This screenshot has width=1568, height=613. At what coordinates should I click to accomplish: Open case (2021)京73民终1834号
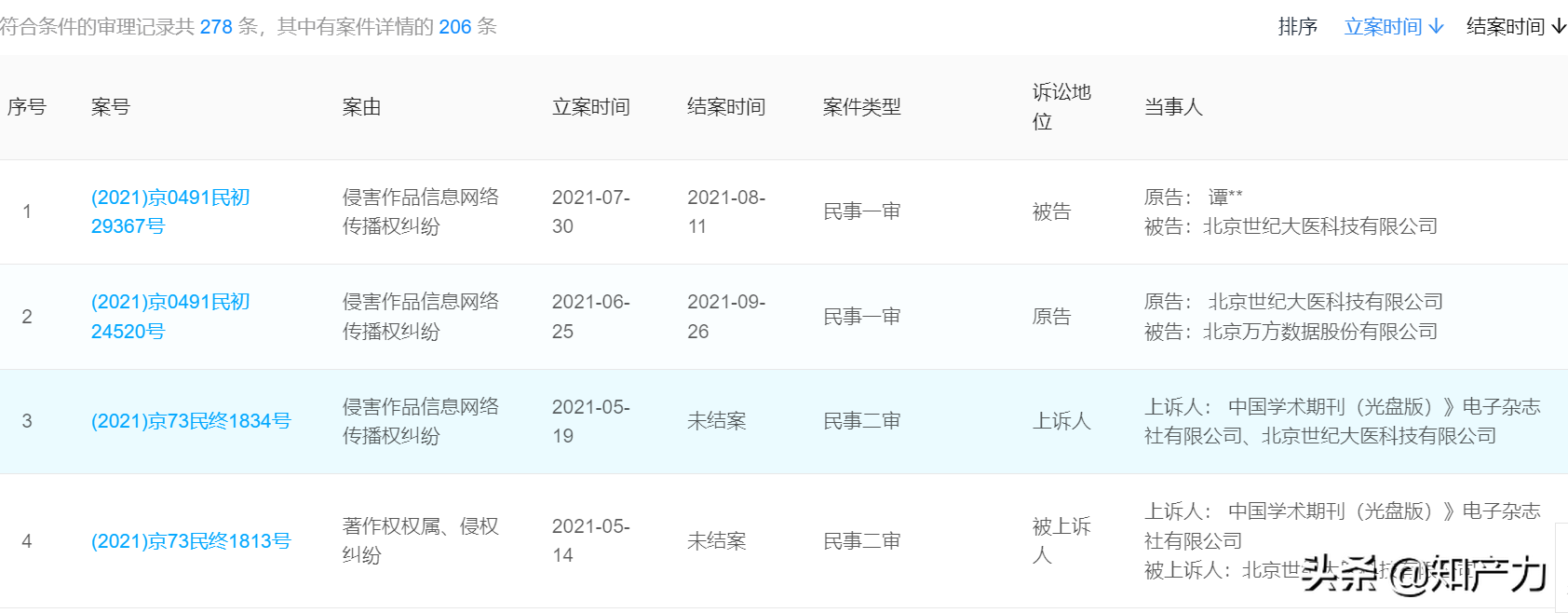click(191, 421)
